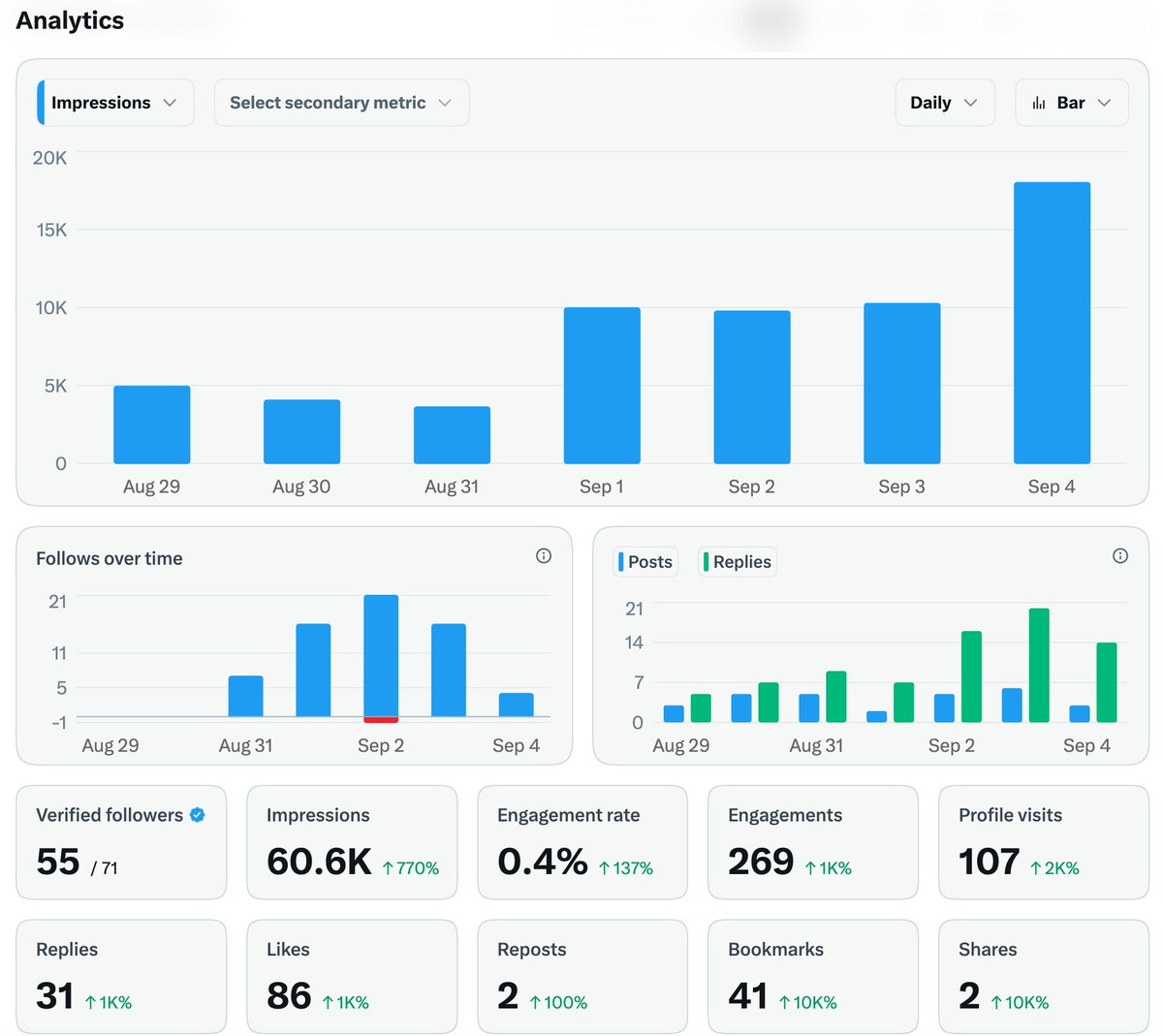This screenshot has height=1036, width=1163.
Task: Open the Impressions primary metric dropdown
Action: 115,103
